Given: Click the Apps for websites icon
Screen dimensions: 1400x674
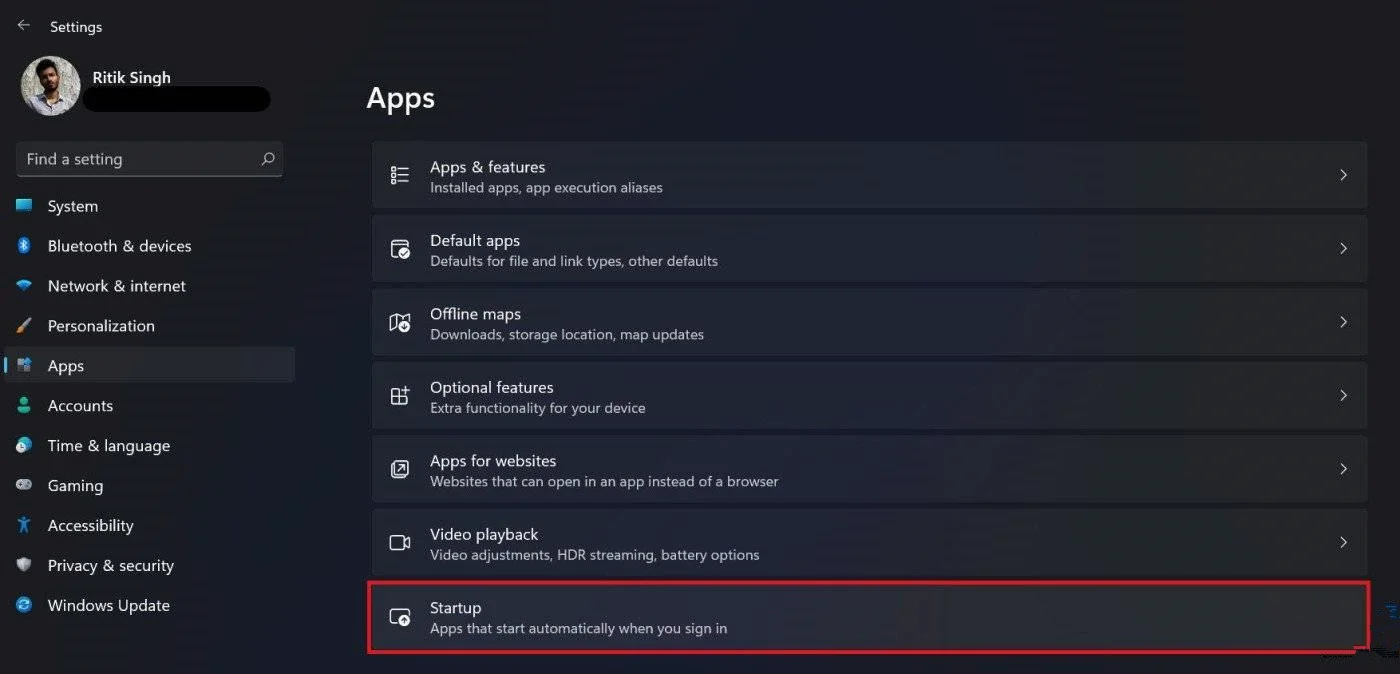Looking at the screenshot, I should click(400, 469).
